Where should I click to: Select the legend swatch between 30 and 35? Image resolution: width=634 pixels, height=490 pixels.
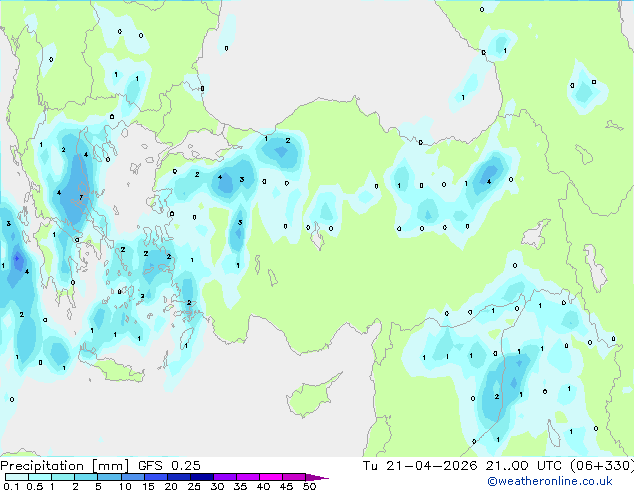pos(224,477)
